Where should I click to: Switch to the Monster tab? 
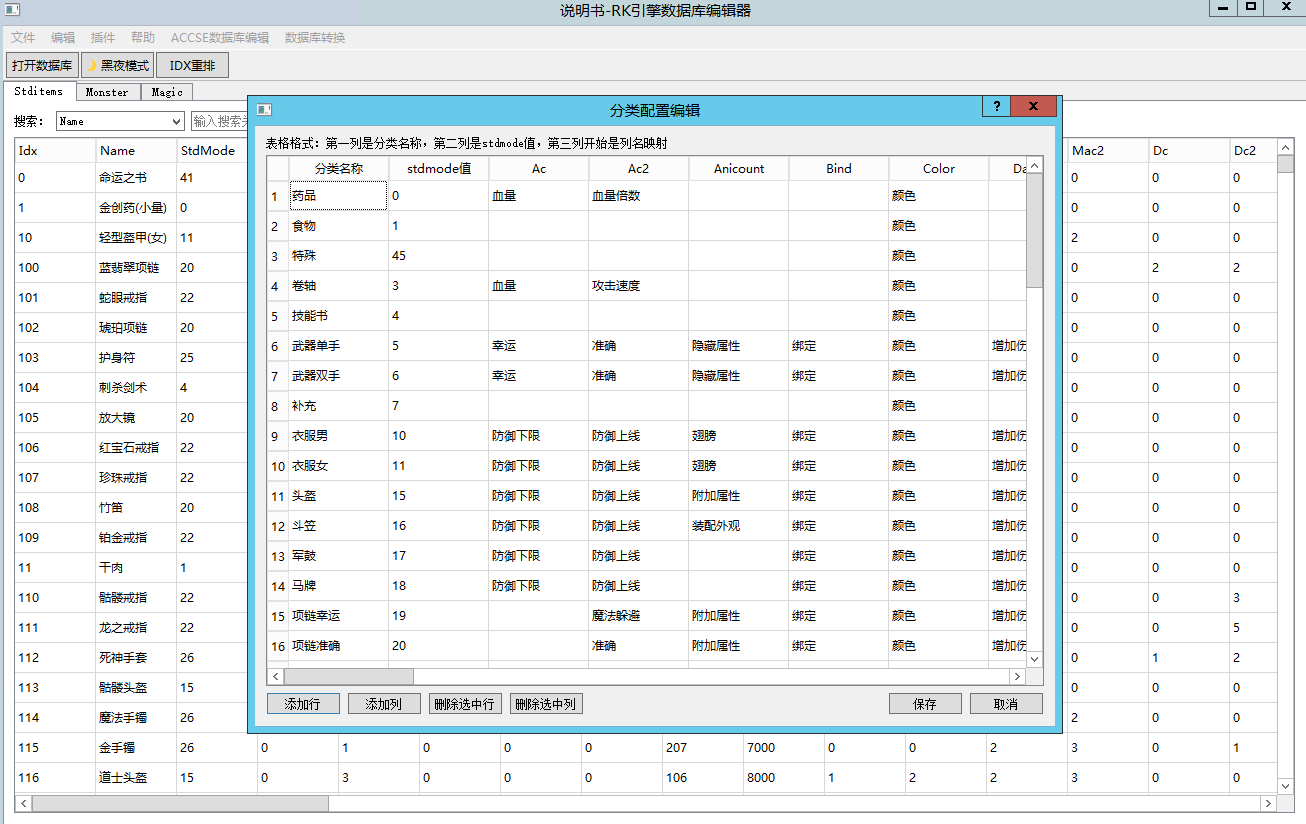coord(106,92)
